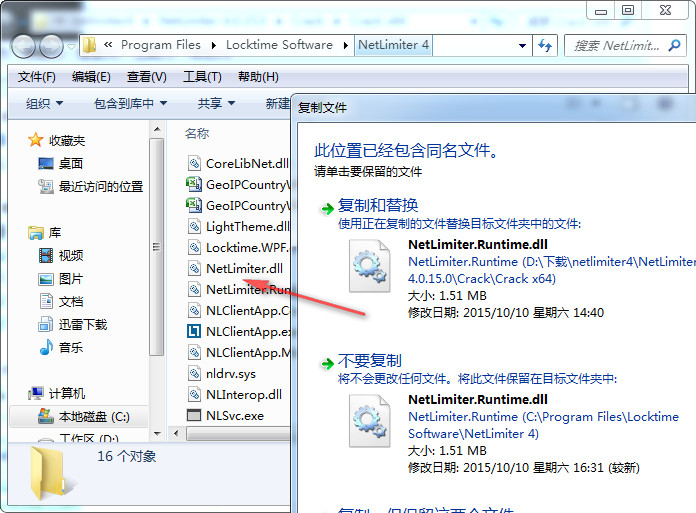Choose 不要复制 don't copy option

coord(370,361)
